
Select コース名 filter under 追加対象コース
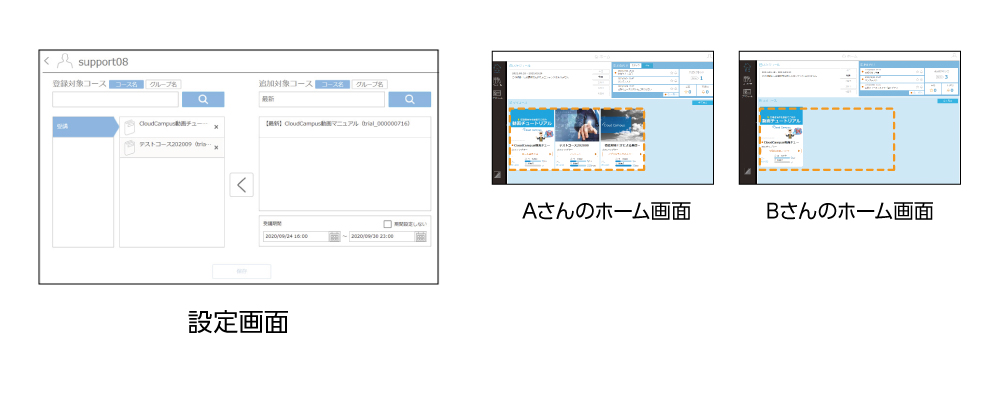pos(333,84)
